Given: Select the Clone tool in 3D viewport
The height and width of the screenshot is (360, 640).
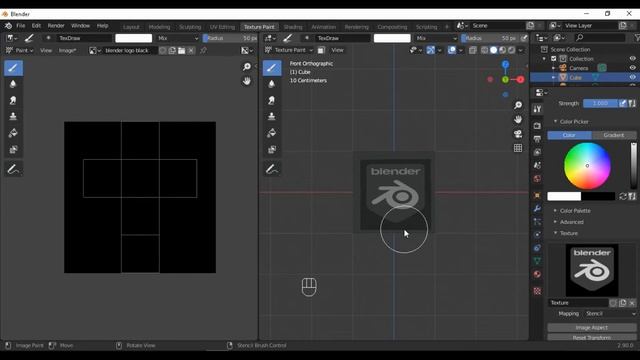Looking at the screenshot, I should [272, 117].
